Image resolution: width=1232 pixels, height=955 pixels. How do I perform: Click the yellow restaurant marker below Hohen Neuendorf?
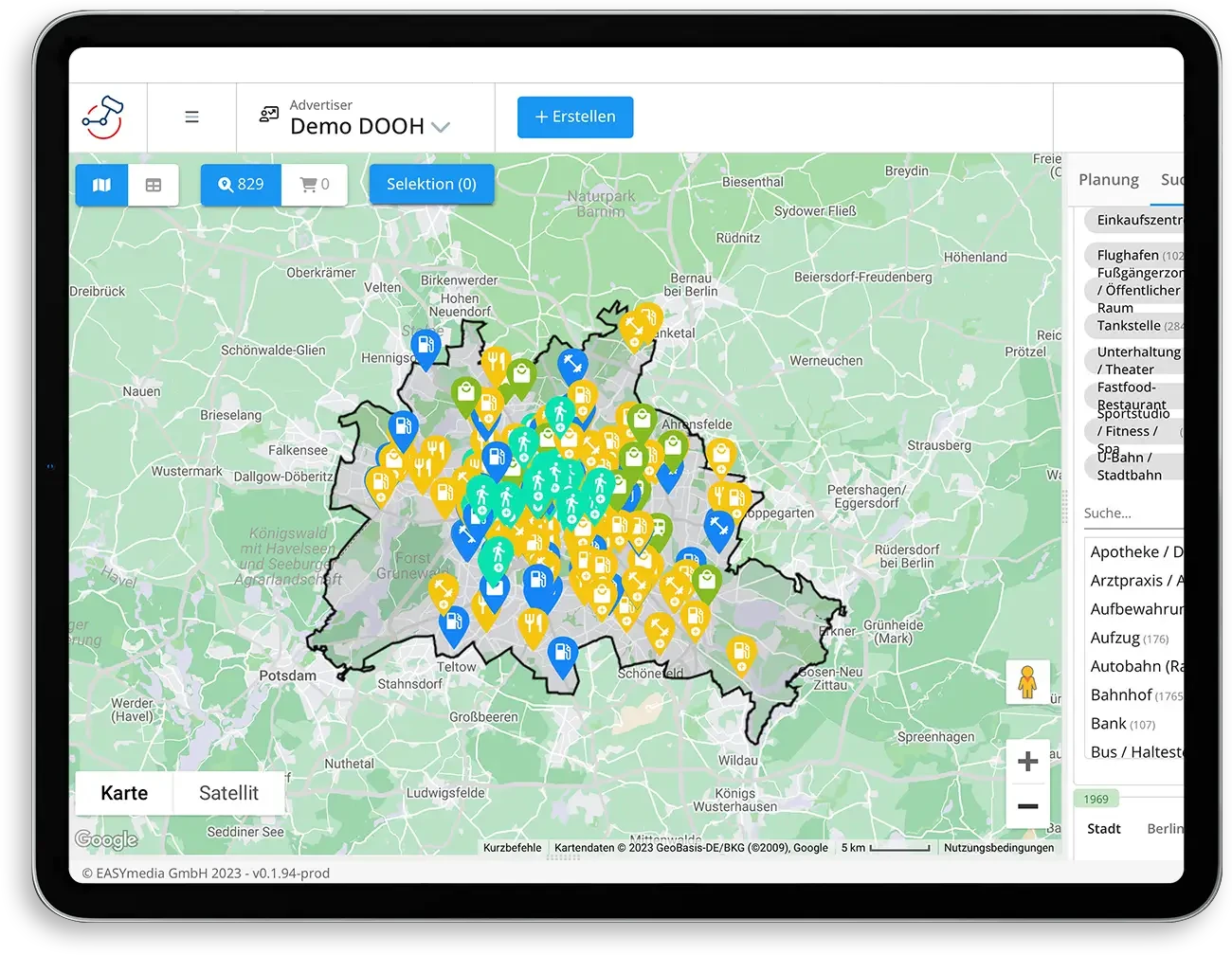tap(495, 366)
